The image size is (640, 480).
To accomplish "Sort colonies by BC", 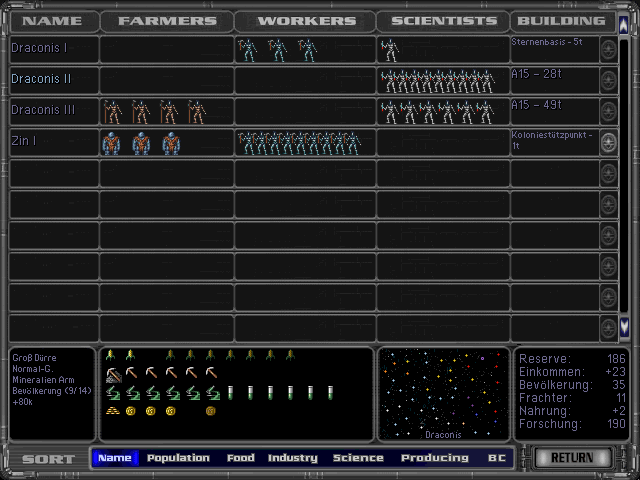I will point(497,458).
